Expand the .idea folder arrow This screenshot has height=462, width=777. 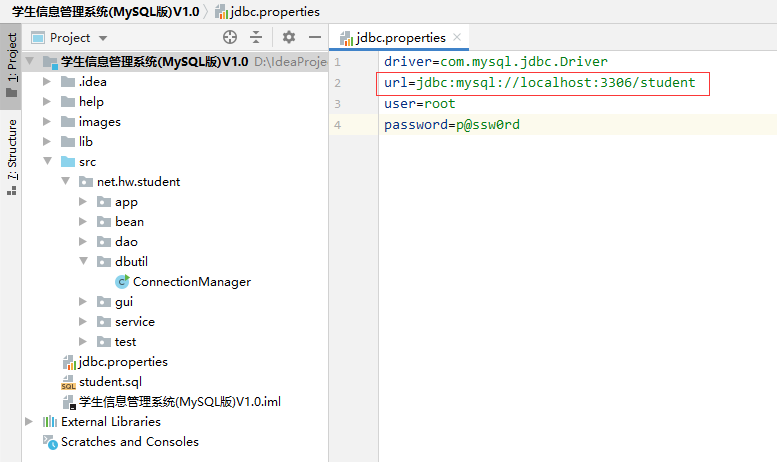click(47, 81)
